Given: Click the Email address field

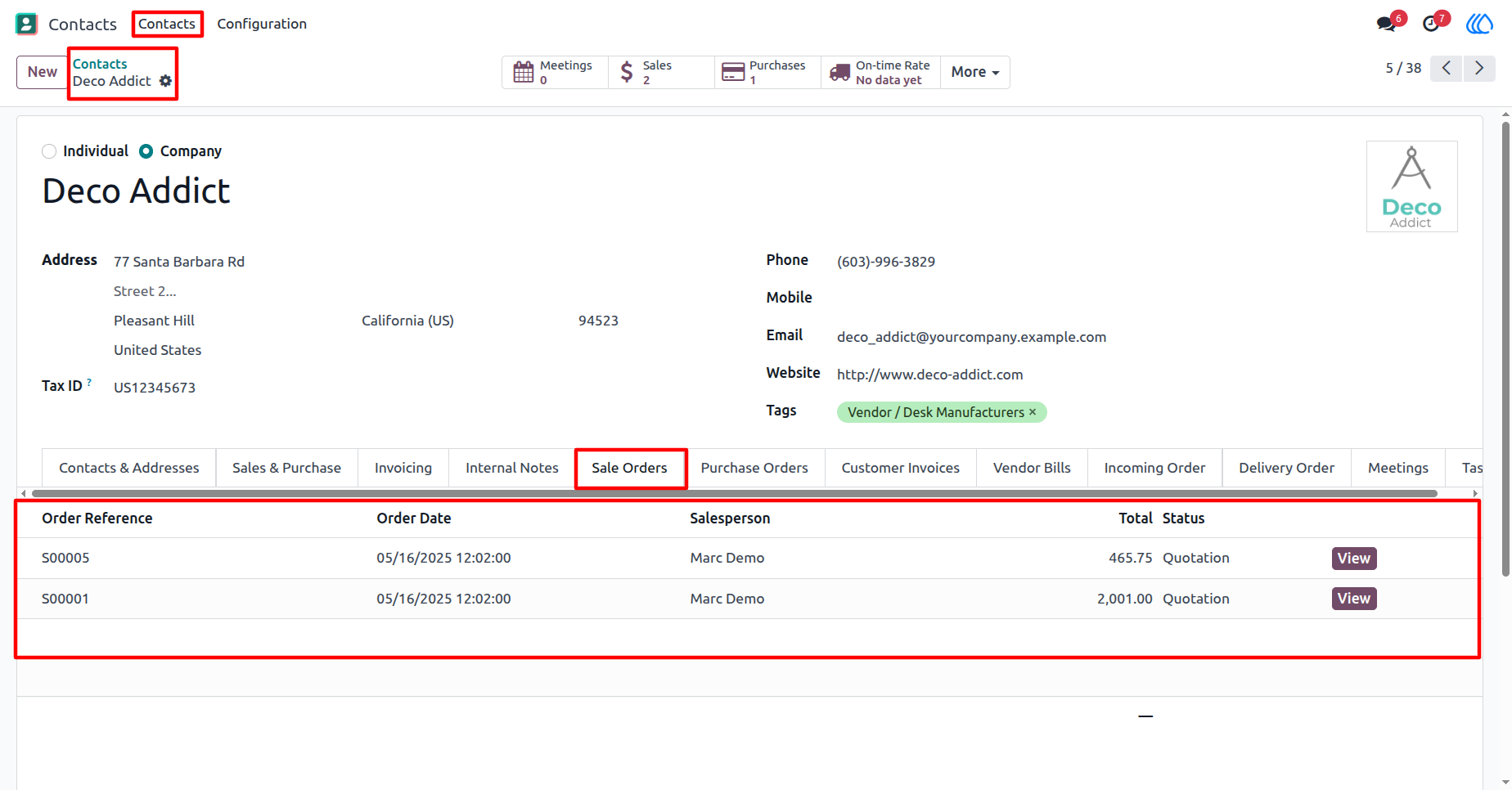Looking at the screenshot, I should (x=971, y=337).
